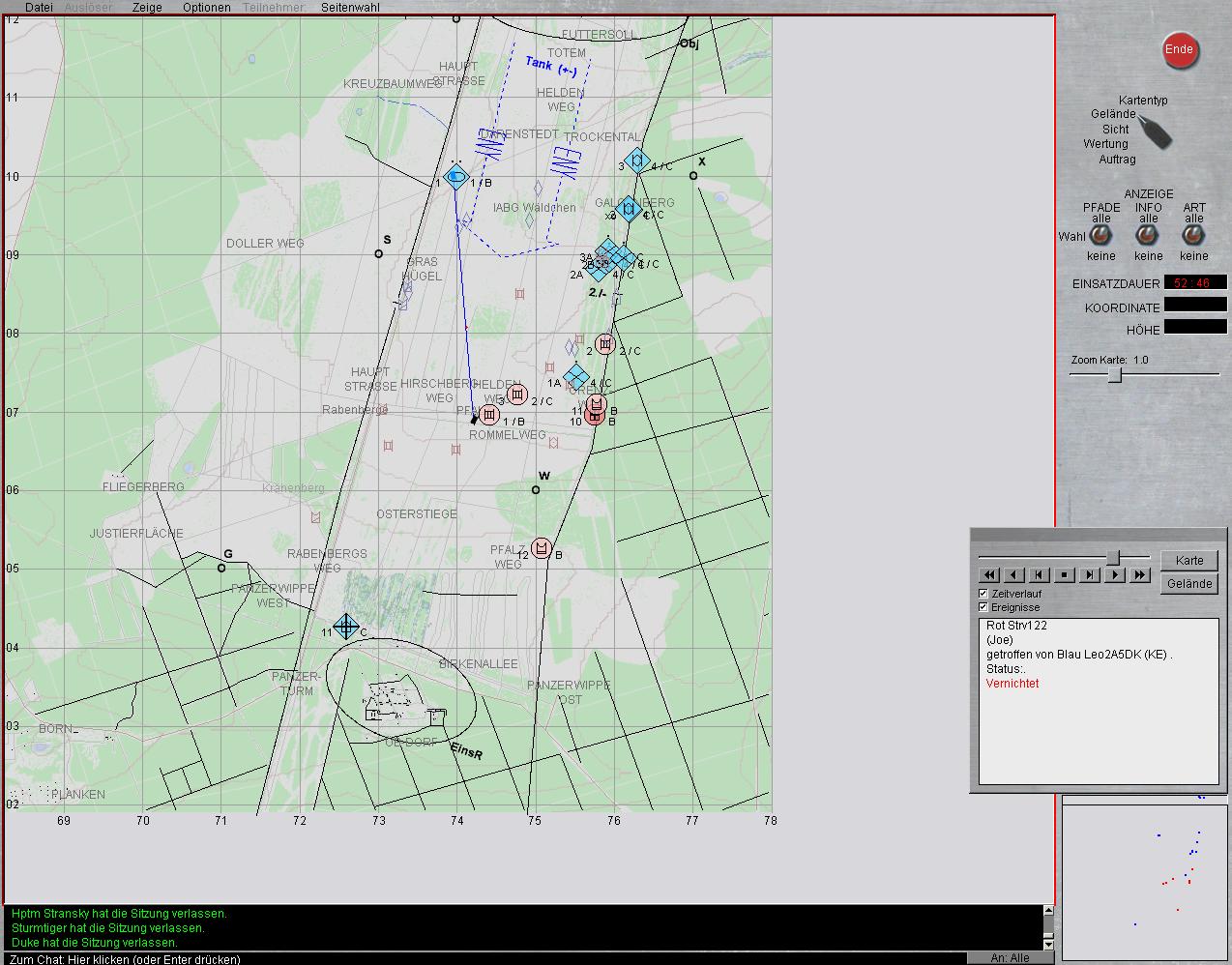Click the blue unit 3 4/C at Trockental
Viewport: 1232px width, 965px height.
pos(636,161)
